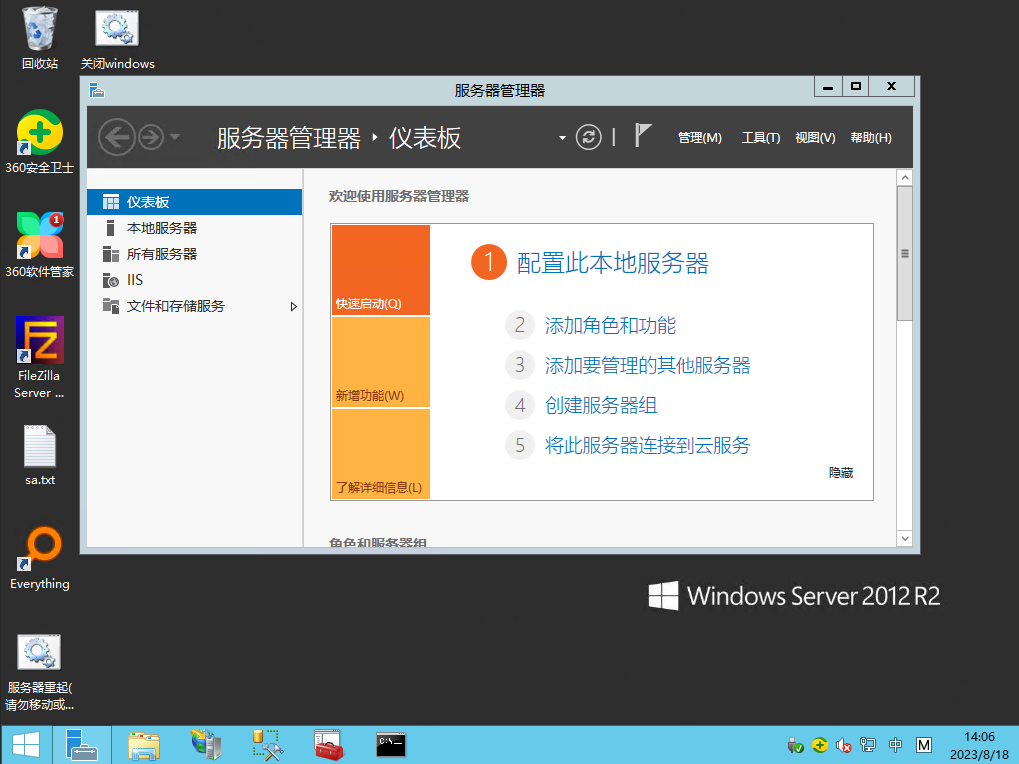Launch Command Prompt from taskbar
1019x764 pixels.
coord(390,744)
